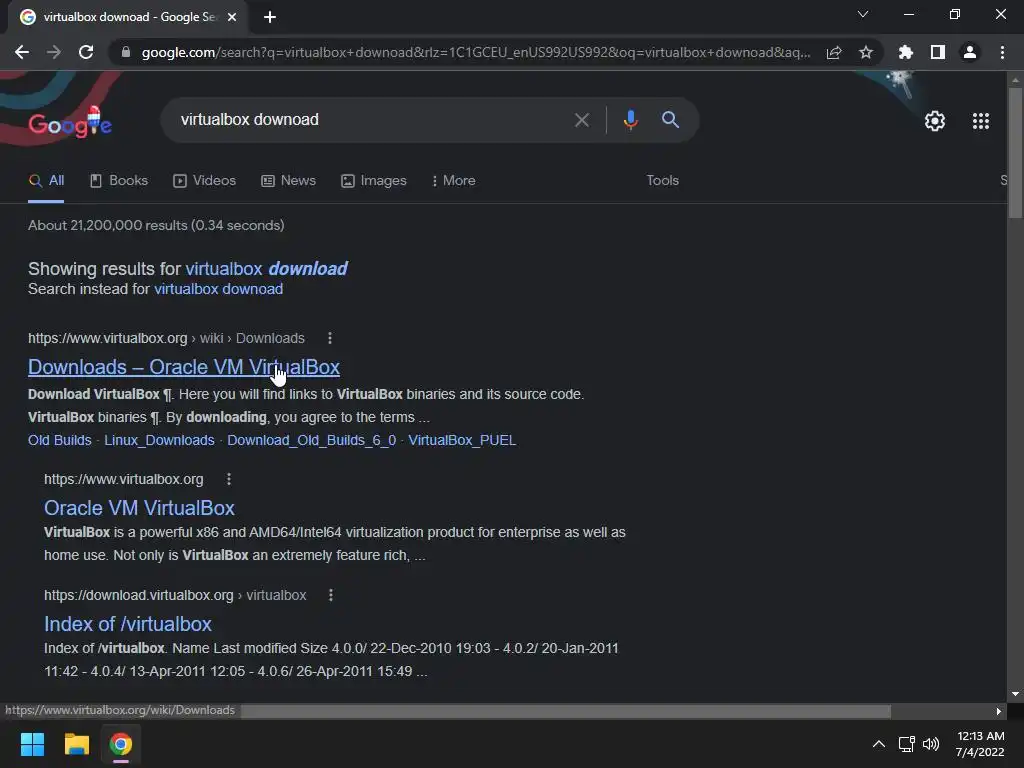
Task: Click horizontal scroll right arrow
Action: (999, 711)
